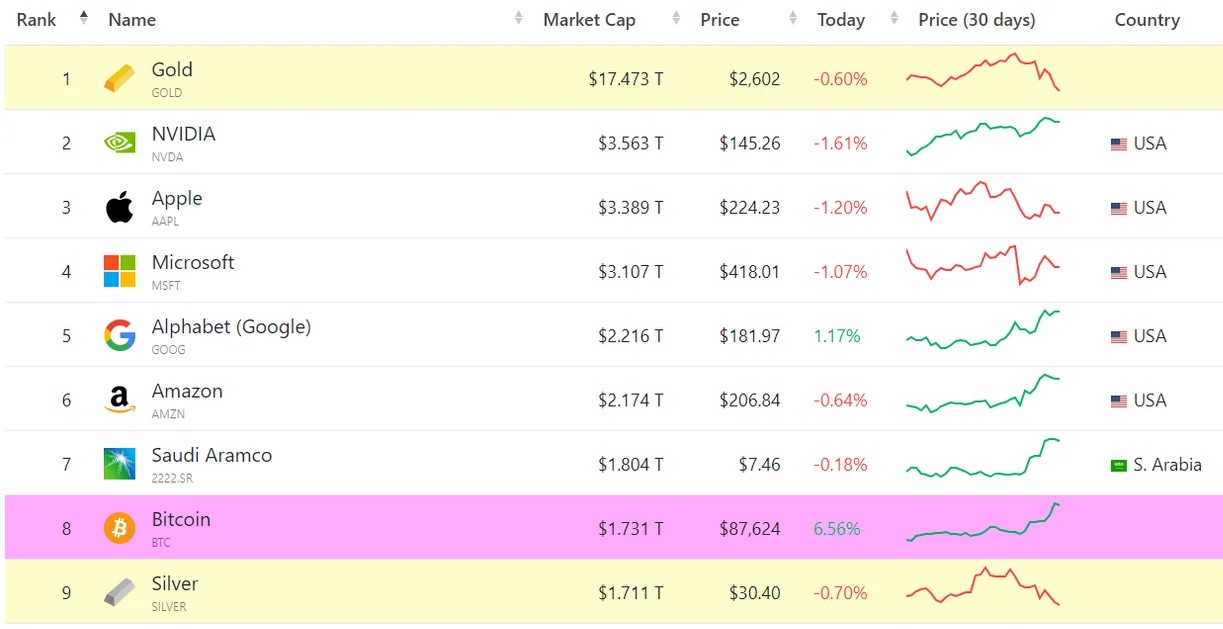Click the 6.56% daily change value
Image resolution: width=1223 pixels, height=629 pixels.
click(x=837, y=528)
